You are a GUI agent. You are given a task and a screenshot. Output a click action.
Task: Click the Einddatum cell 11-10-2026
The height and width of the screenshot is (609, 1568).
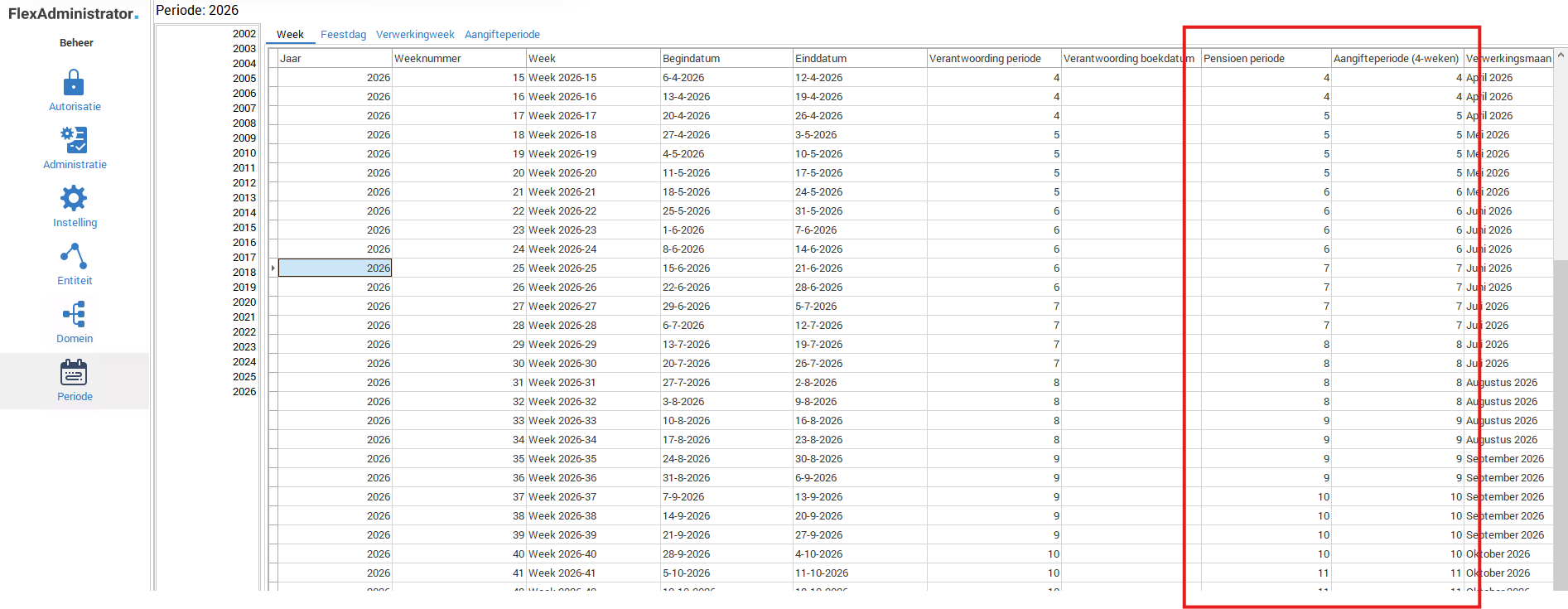(860, 573)
